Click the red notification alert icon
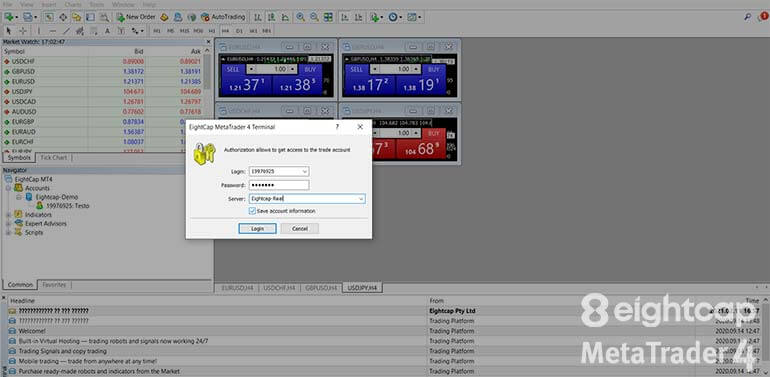Image resolution: width=770 pixels, height=377 pixels. (763, 17)
